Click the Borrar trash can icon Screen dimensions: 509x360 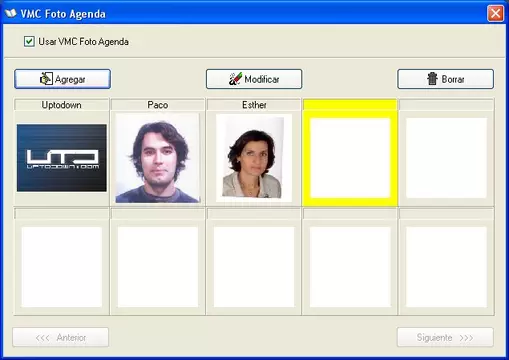point(432,79)
